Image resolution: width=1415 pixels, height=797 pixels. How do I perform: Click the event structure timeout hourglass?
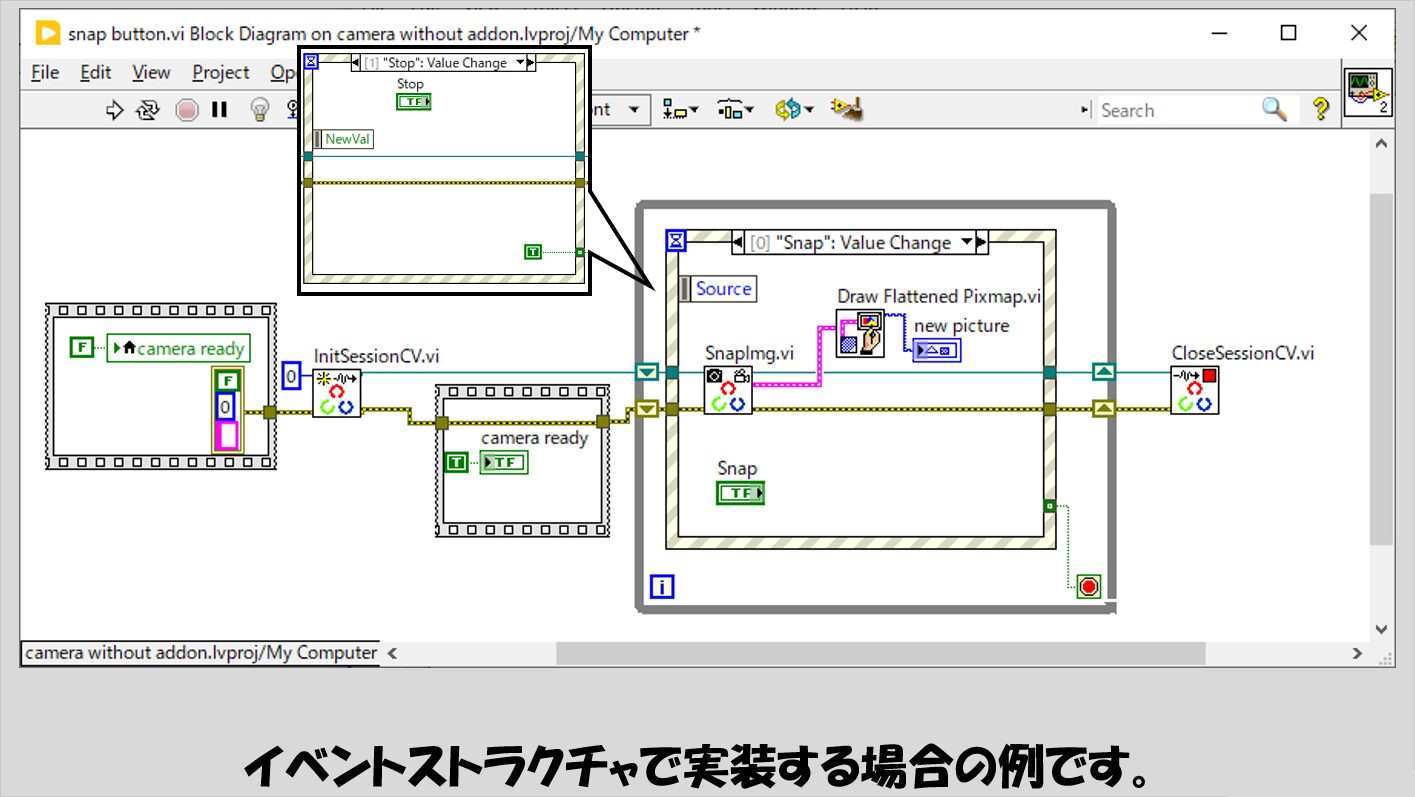676,240
